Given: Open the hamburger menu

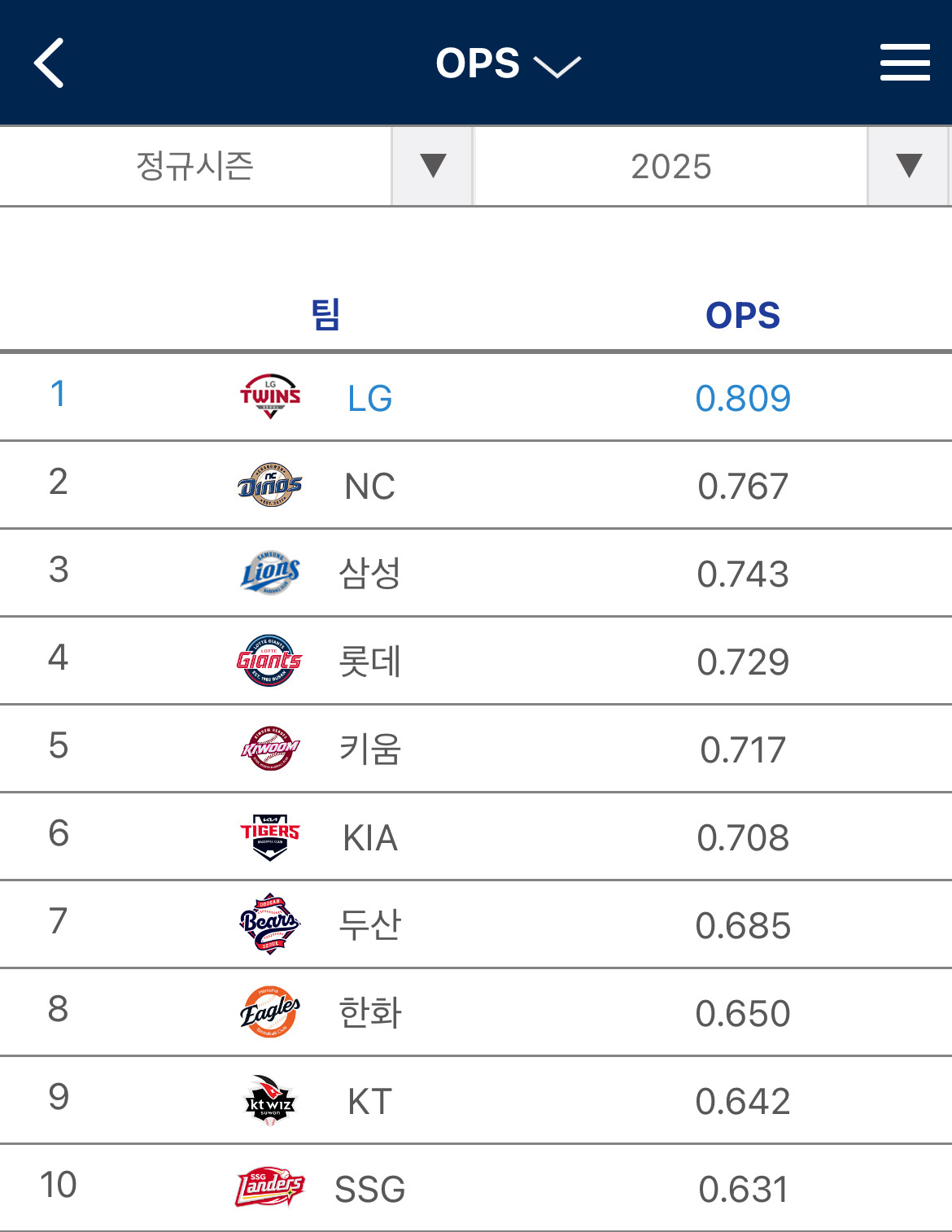Looking at the screenshot, I should (904, 63).
